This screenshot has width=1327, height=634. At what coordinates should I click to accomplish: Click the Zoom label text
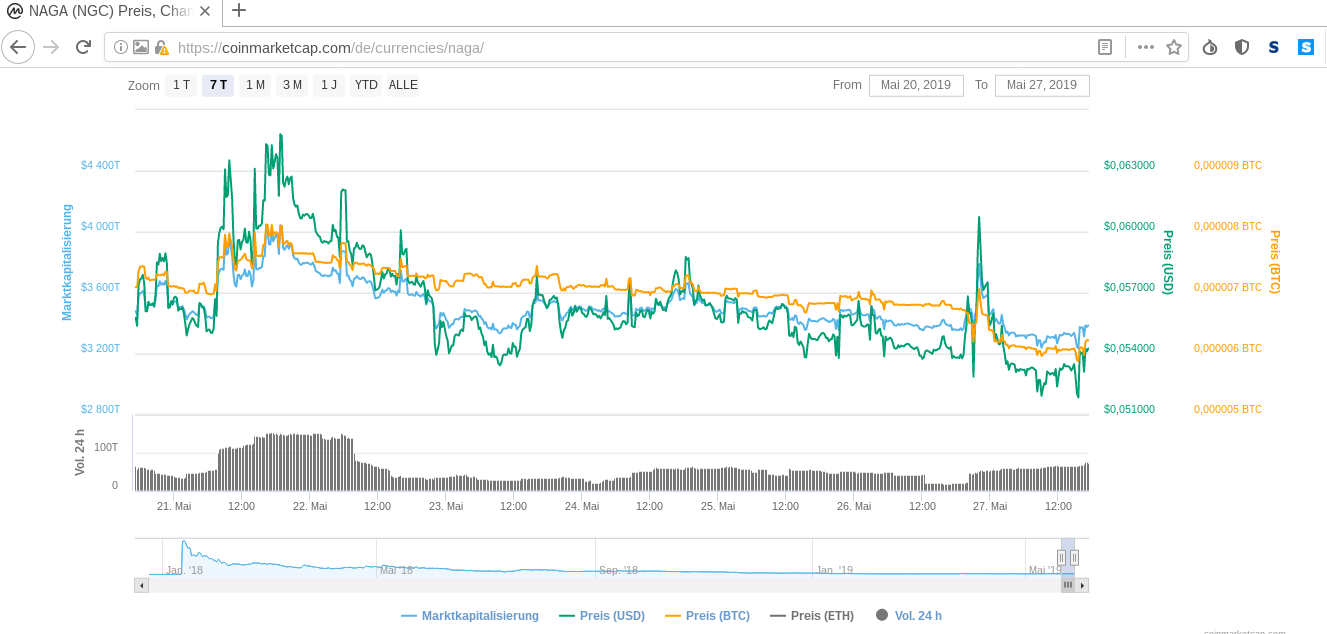point(144,86)
